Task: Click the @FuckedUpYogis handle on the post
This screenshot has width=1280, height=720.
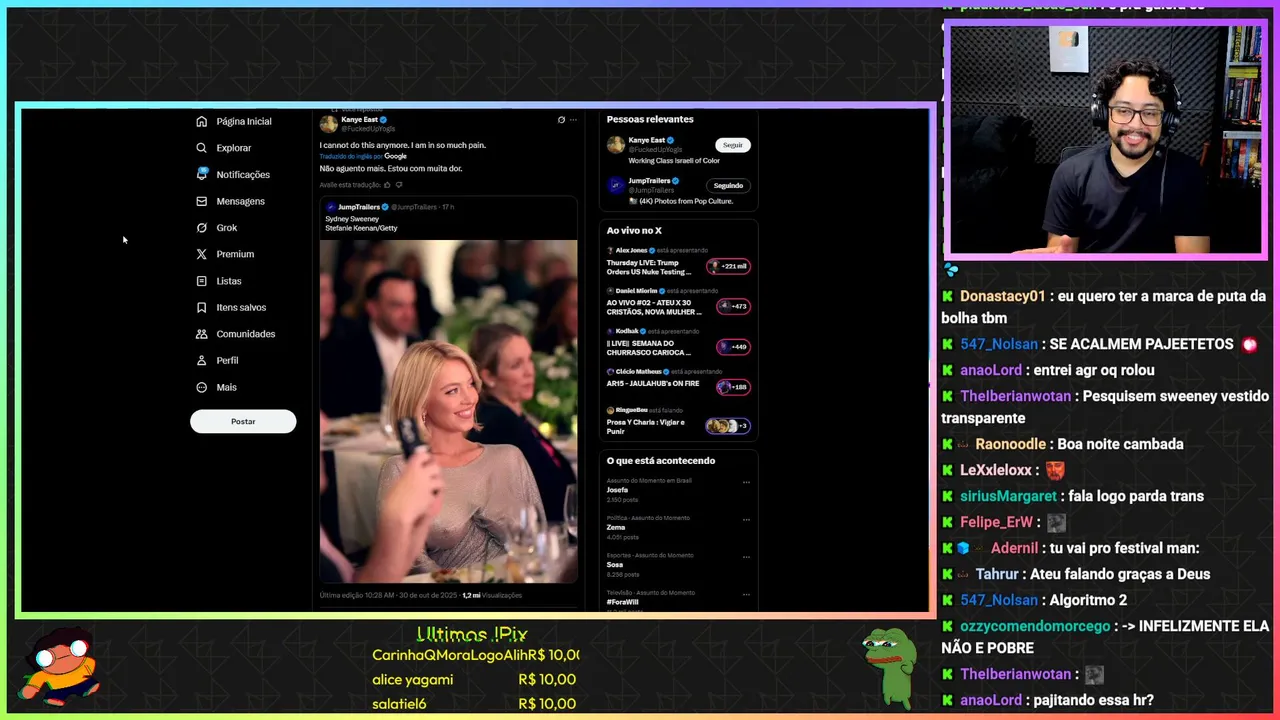Action: pyautogui.click(x=368, y=129)
